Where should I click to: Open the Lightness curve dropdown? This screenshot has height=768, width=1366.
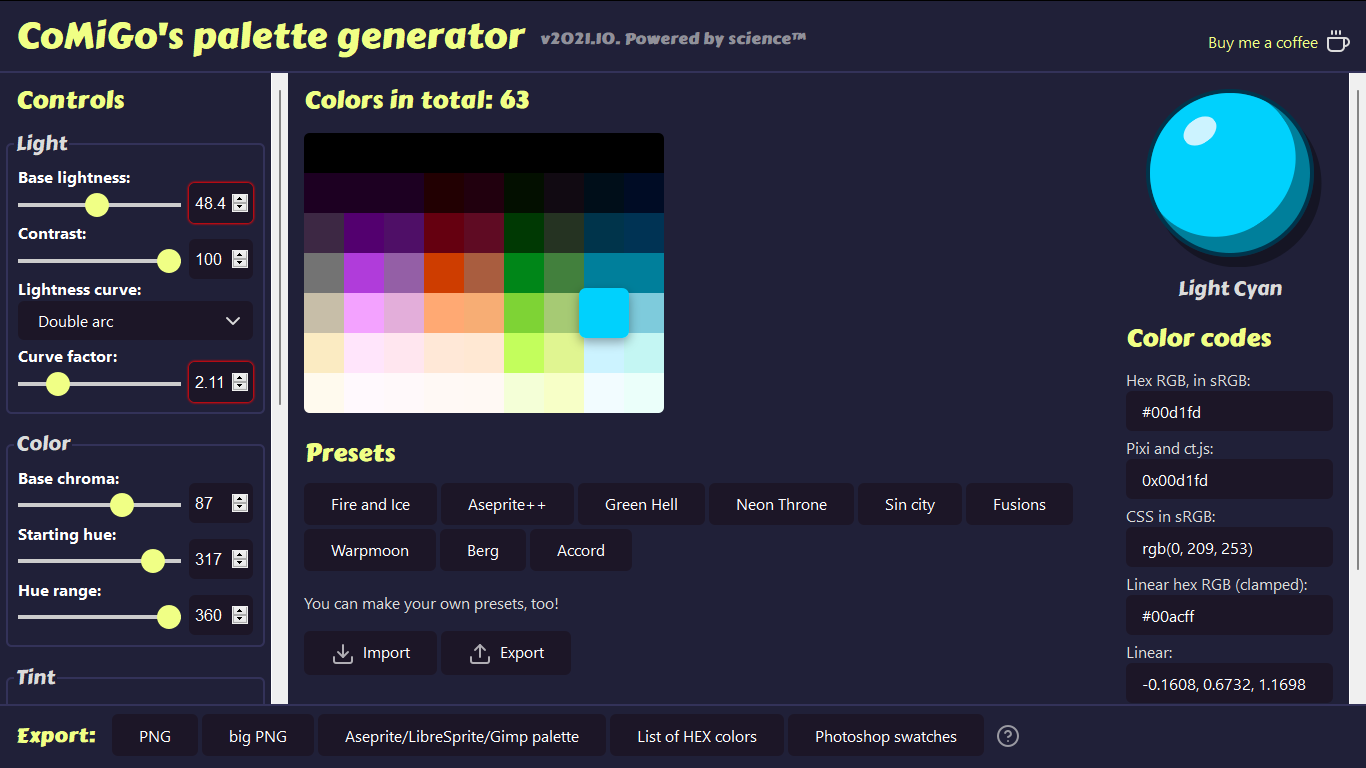pyautogui.click(x=135, y=321)
